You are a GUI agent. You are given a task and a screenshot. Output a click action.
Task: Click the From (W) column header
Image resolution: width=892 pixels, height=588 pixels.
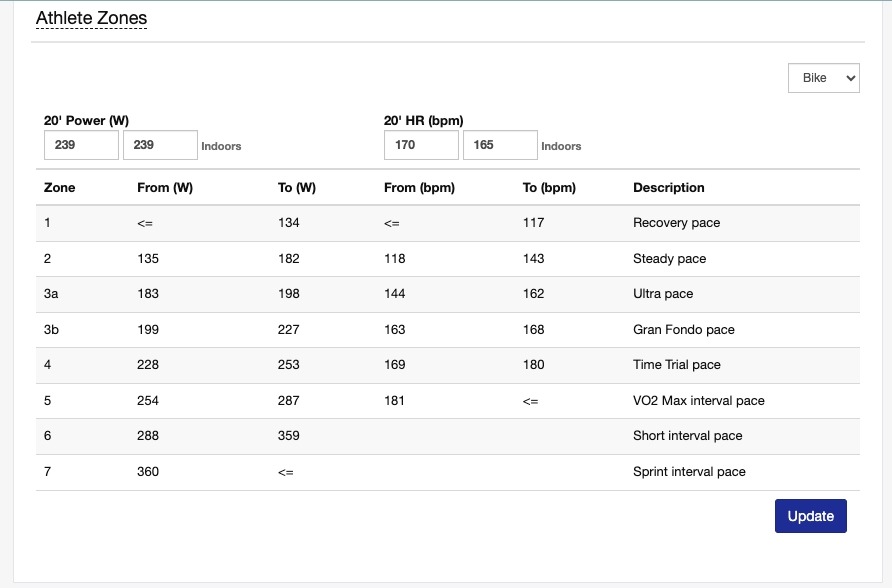165,188
